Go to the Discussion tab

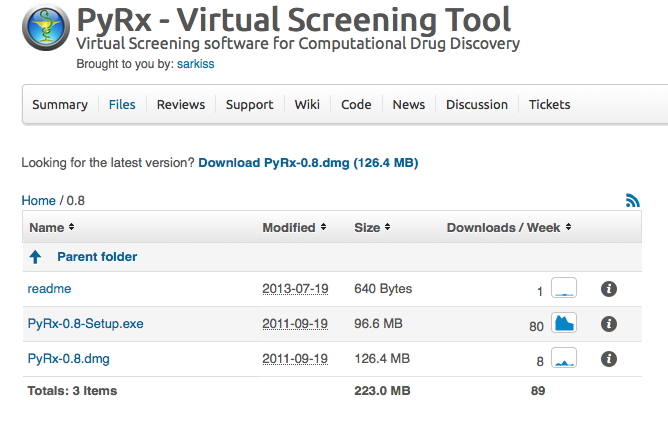tap(477, 104)
